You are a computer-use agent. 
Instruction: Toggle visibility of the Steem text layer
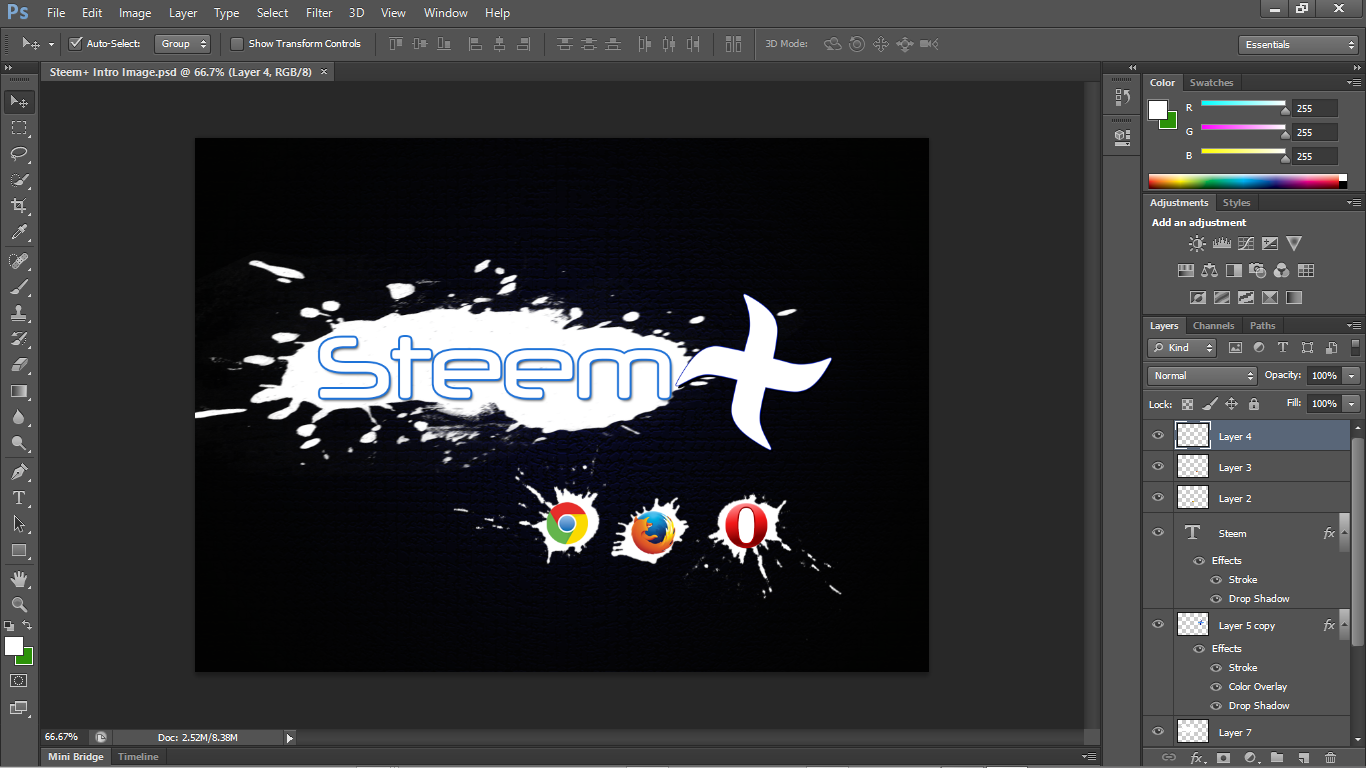(1158, 533)
